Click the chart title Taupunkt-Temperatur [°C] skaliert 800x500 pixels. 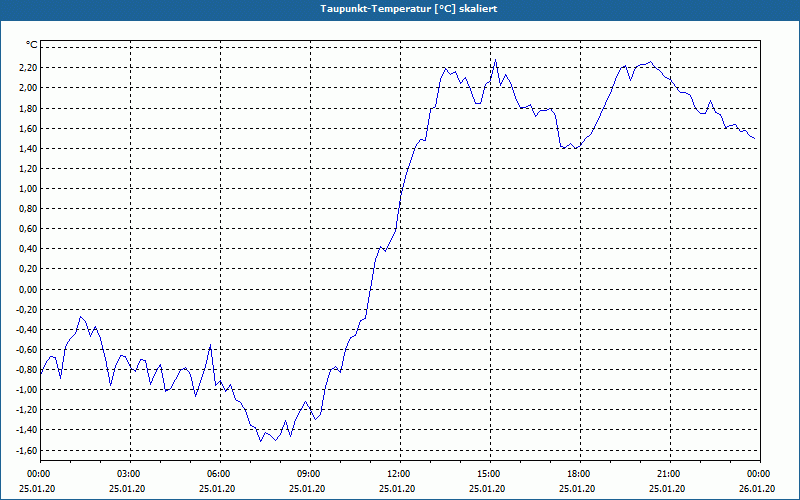click(x=409, y=9)
